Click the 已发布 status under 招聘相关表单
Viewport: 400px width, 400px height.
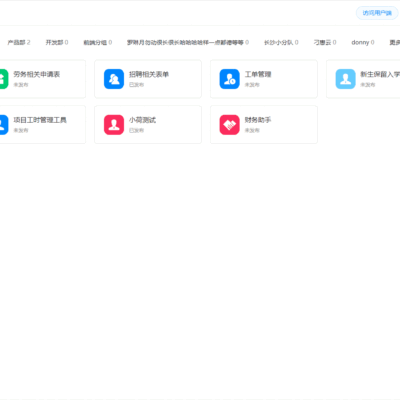click(x=136, y=85)
